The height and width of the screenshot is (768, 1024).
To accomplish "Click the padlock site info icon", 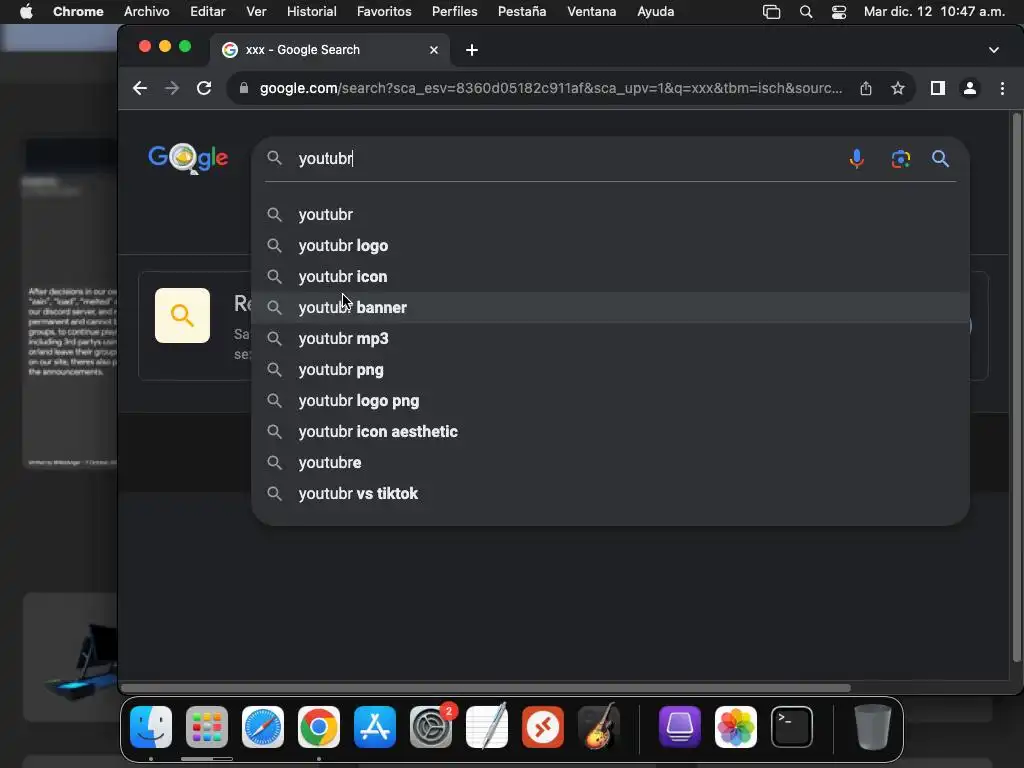I will pyautogui.click(x=244, y=88).
